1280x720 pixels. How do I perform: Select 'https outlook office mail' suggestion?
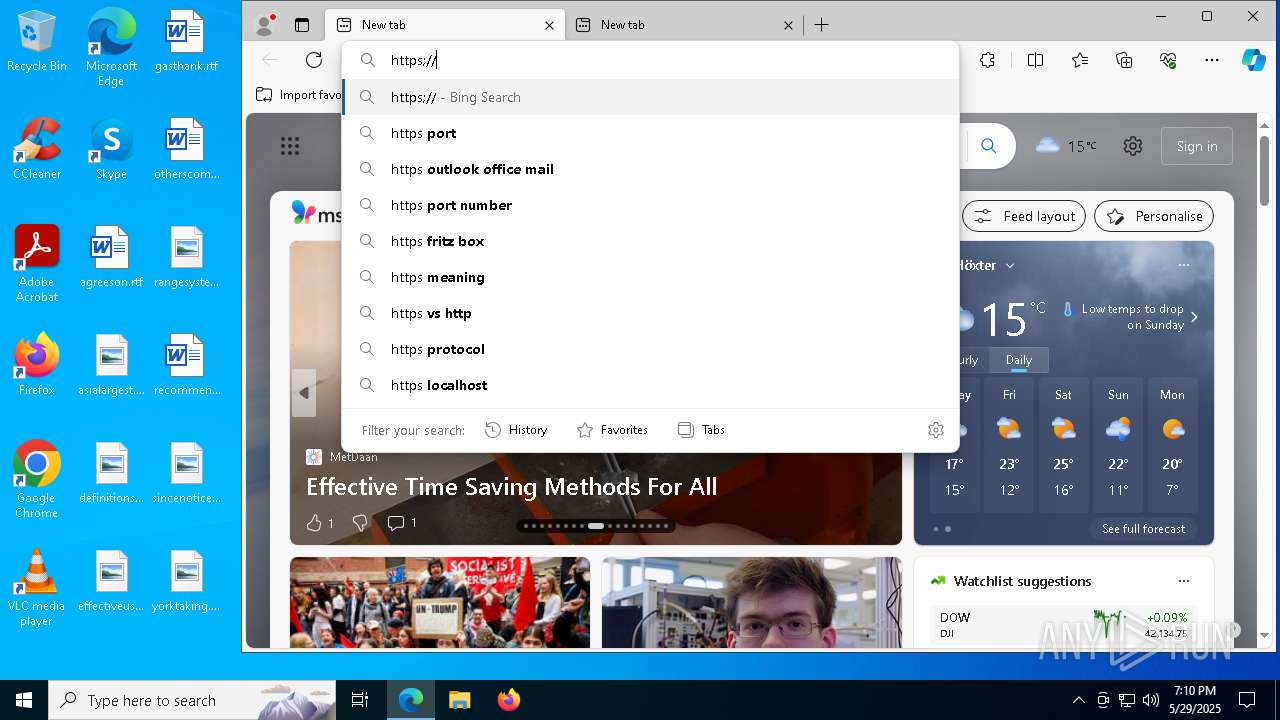pos(650,169)
